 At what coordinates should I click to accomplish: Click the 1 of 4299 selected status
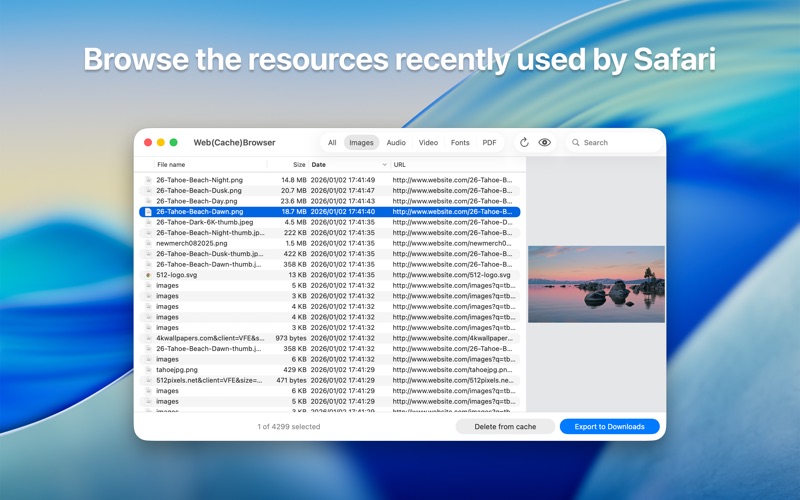tap(289, 427)
